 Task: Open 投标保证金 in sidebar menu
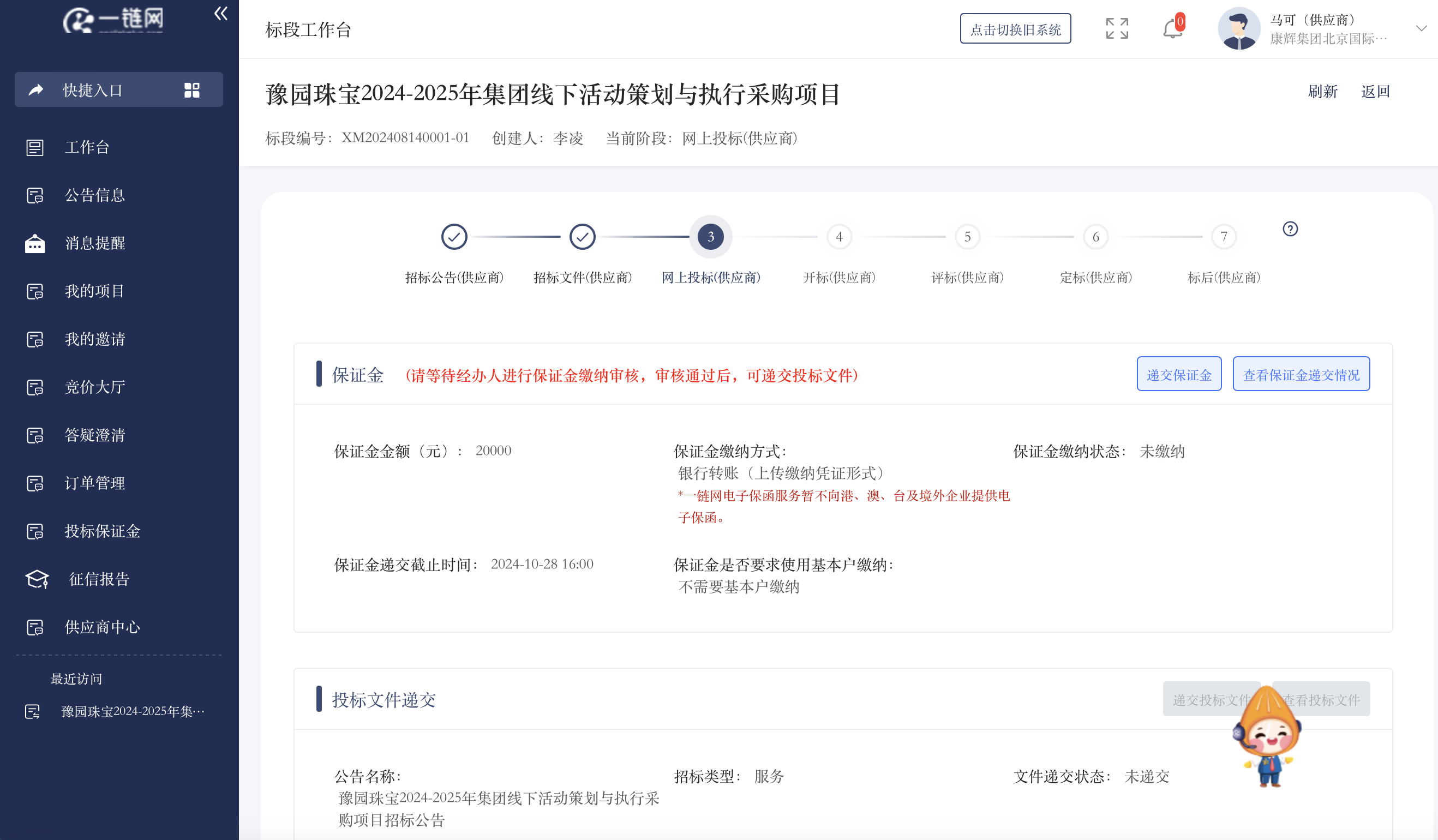pos(102,531)
